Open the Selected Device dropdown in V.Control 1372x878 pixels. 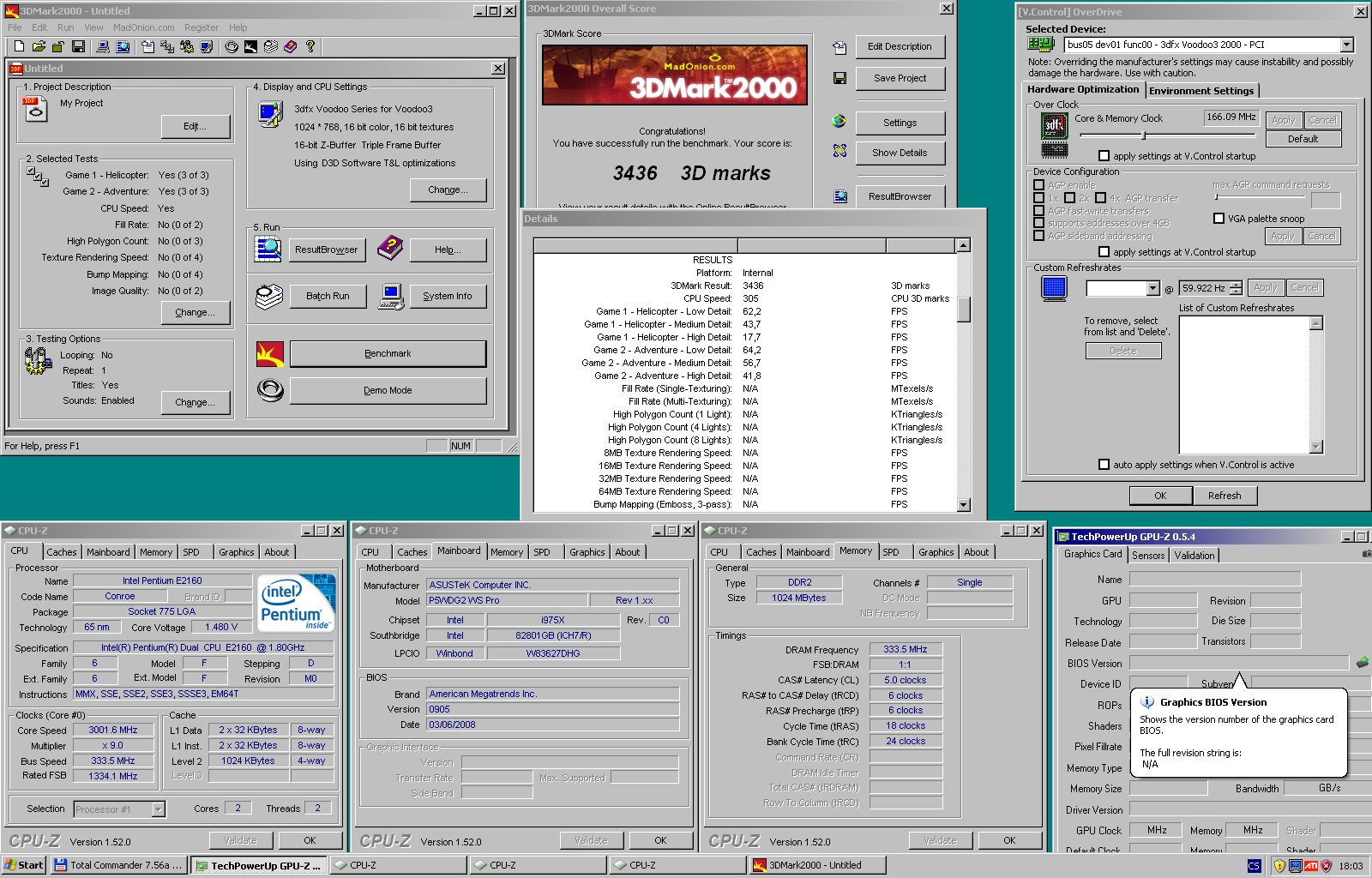1346,45
